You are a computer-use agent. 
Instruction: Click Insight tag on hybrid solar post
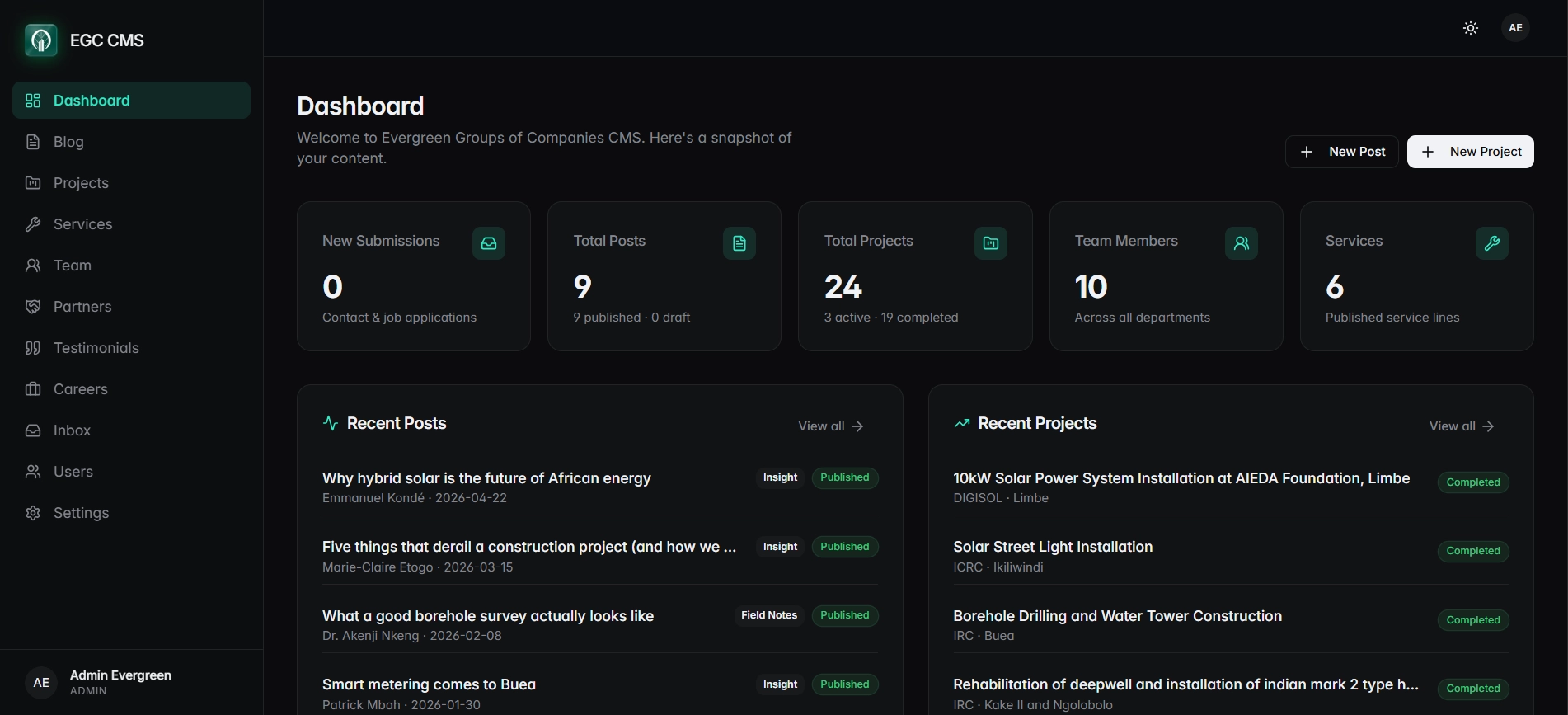[780, 477]
